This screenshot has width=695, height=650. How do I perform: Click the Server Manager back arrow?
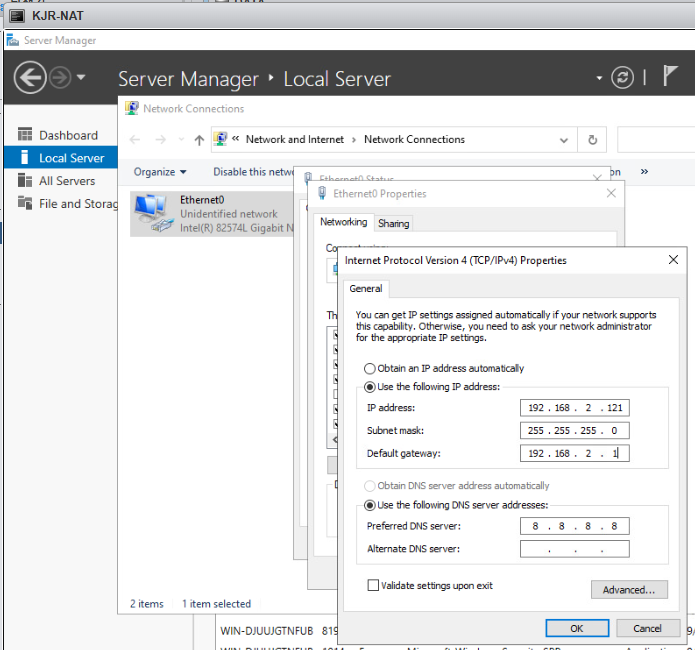click(x=30, y=78)
